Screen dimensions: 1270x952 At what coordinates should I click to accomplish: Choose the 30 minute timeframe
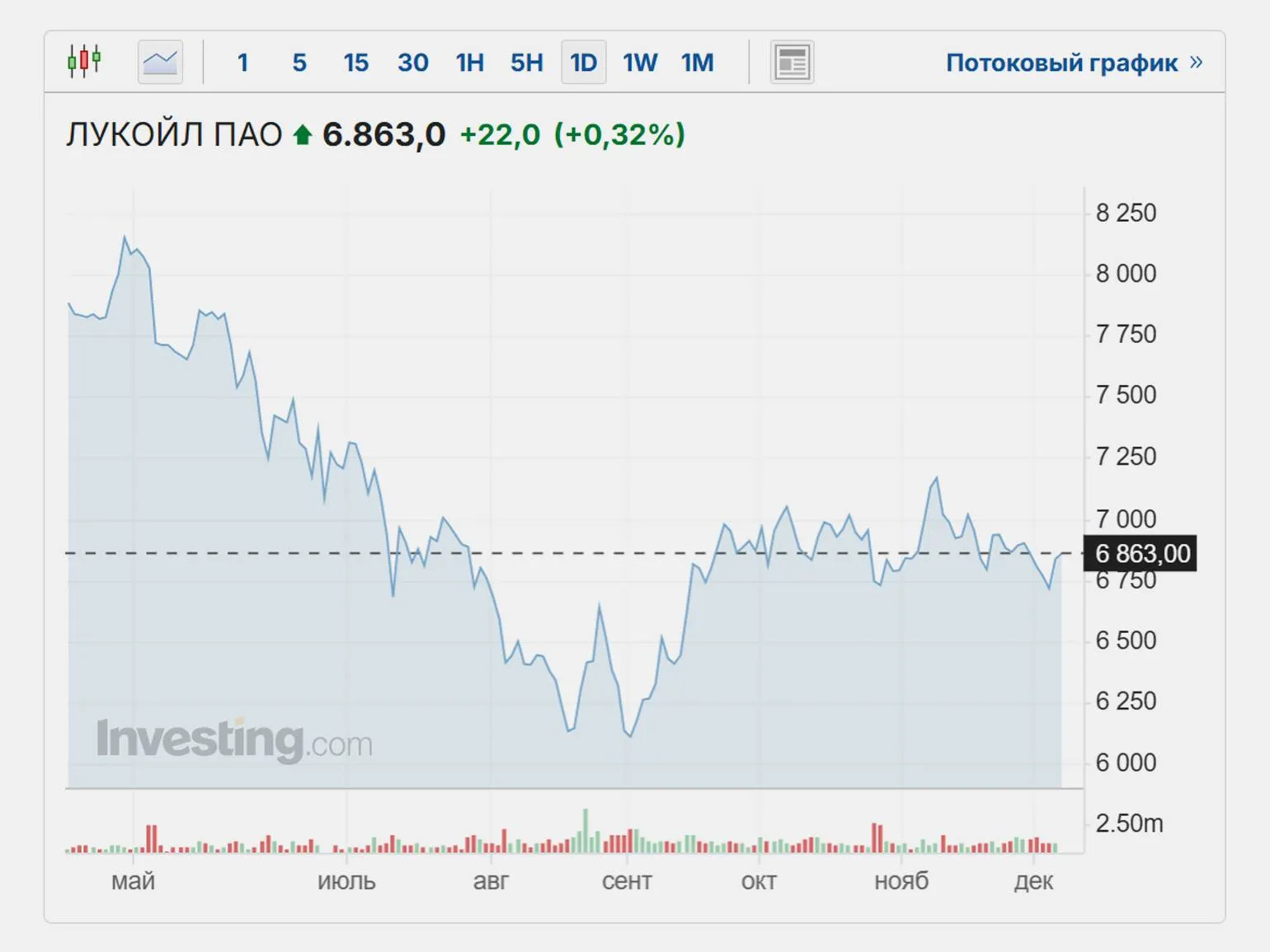(412, 63)
